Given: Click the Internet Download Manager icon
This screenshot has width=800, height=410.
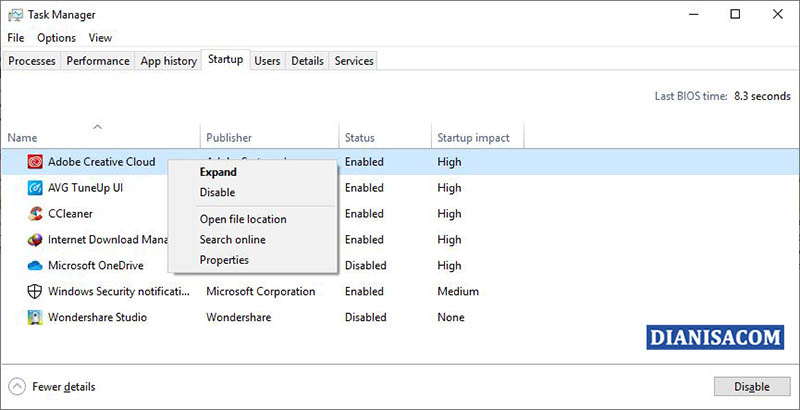Looking at the screenshot, I should (35, 240).
